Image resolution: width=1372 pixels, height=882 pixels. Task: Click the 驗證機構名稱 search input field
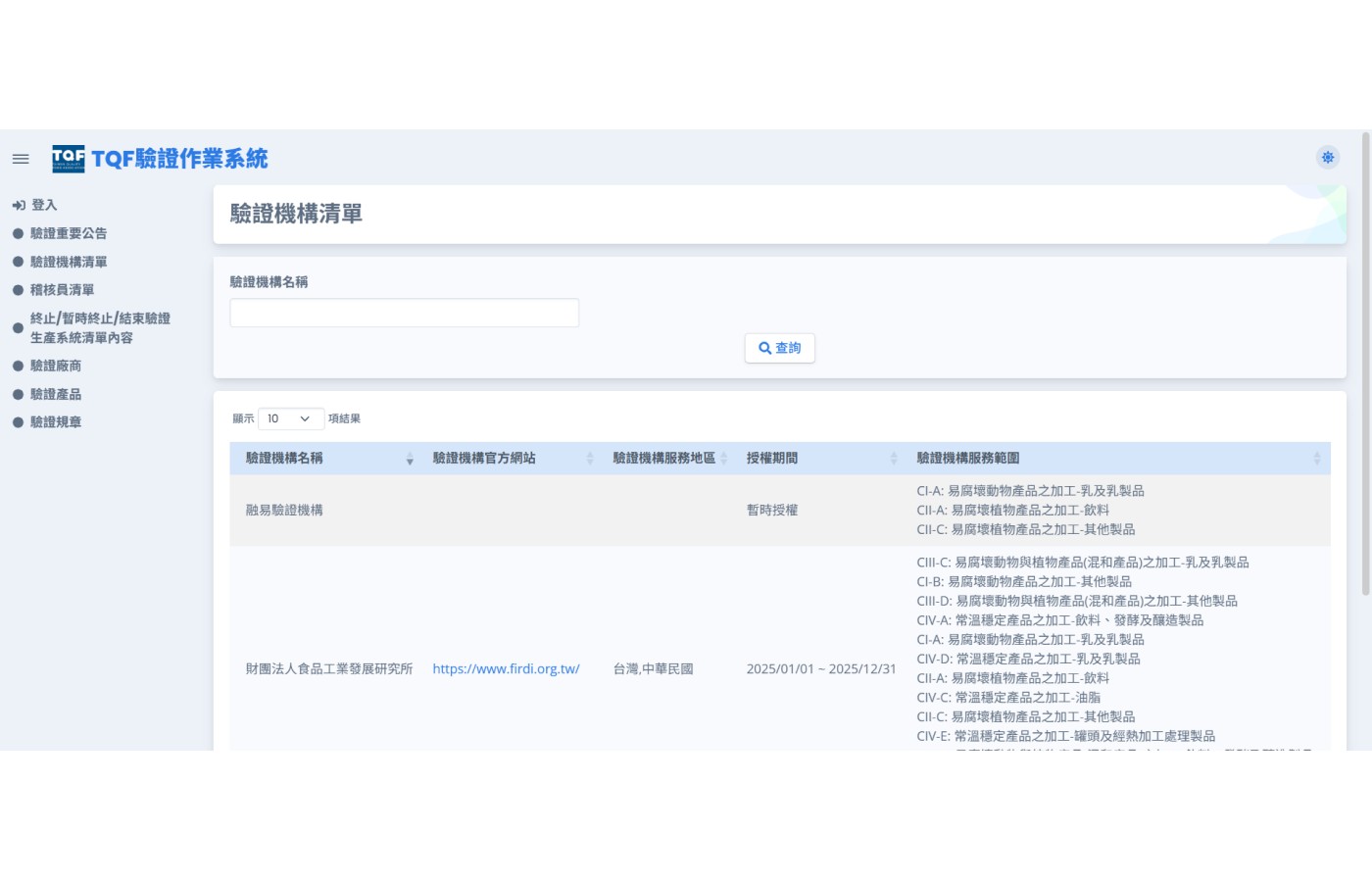click(x=404, y=314)
